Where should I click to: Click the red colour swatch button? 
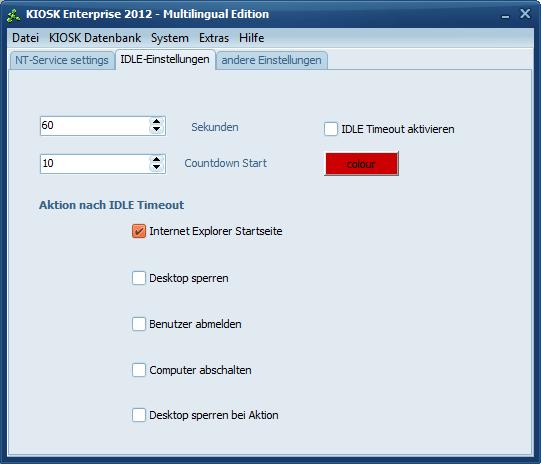tap(361, 164)
